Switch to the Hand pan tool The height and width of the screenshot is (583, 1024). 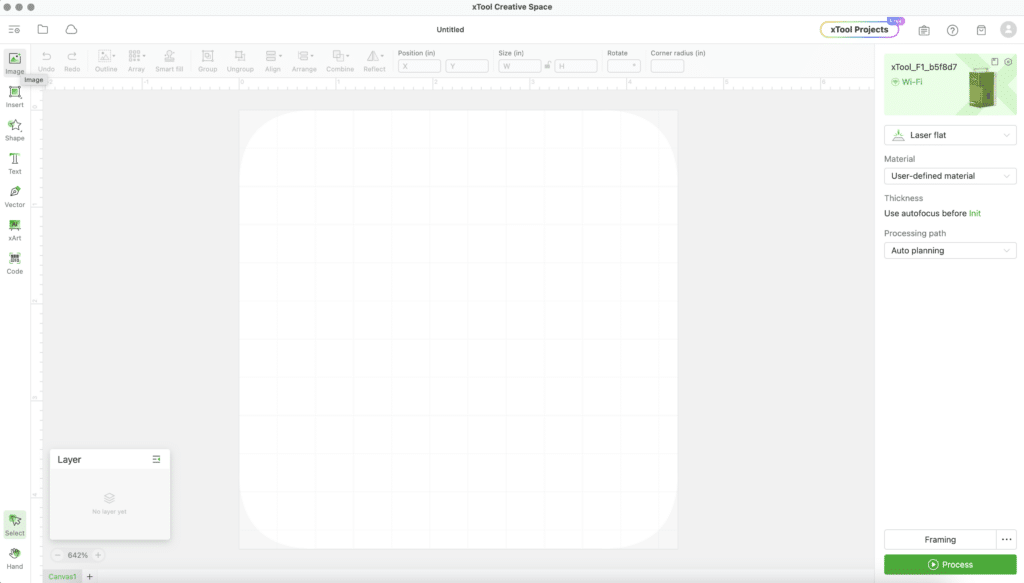tap(14, 558)
